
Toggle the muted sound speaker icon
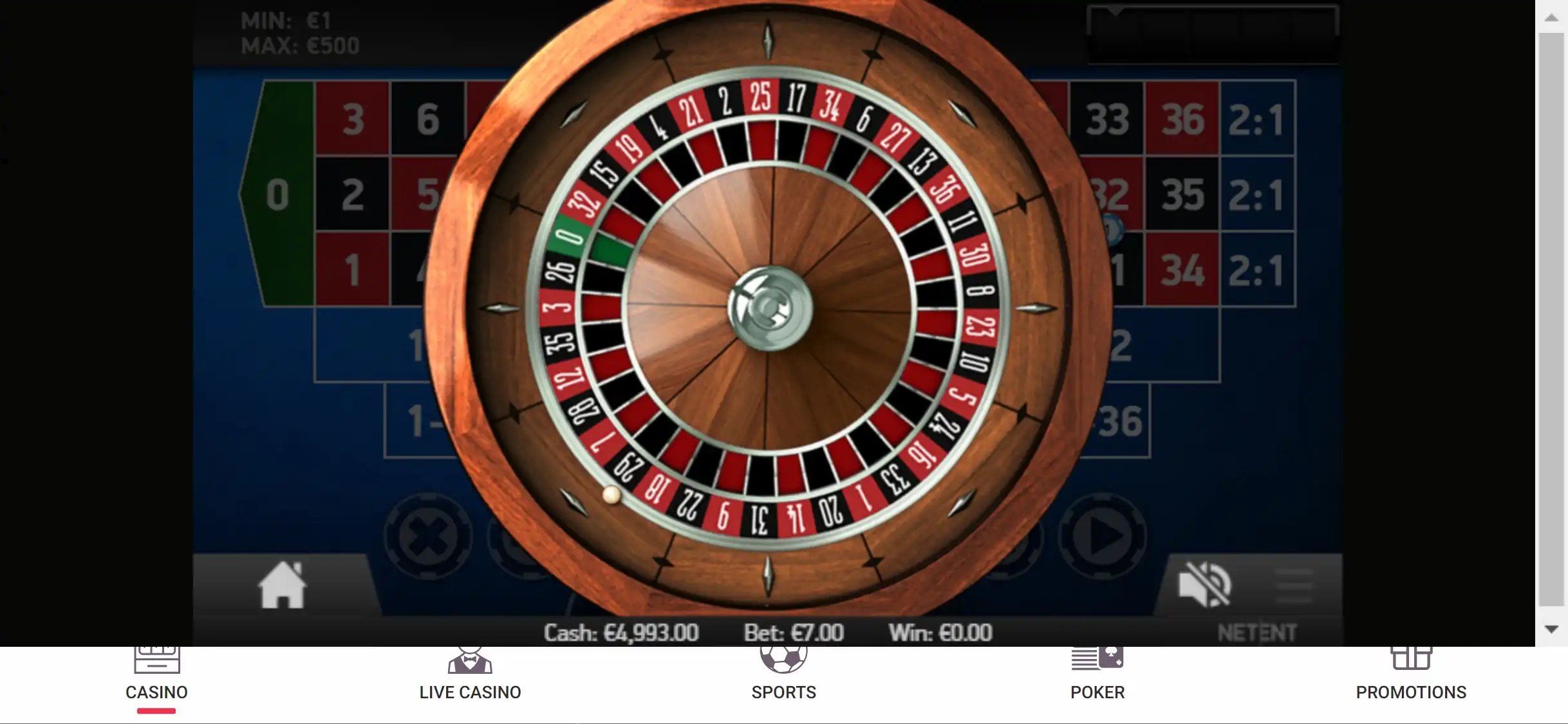click(1204, 584)
